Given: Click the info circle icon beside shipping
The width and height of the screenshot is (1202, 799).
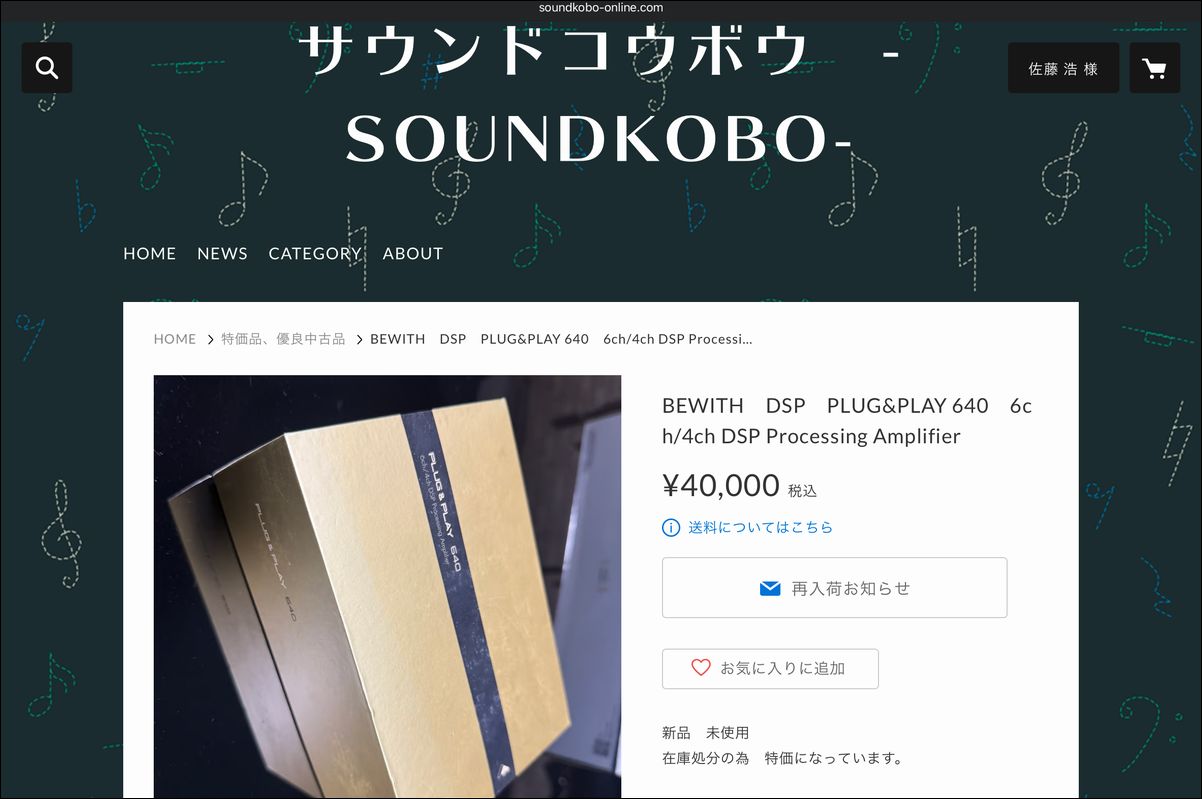Looking at the screenshot, I should pos(671,527).
